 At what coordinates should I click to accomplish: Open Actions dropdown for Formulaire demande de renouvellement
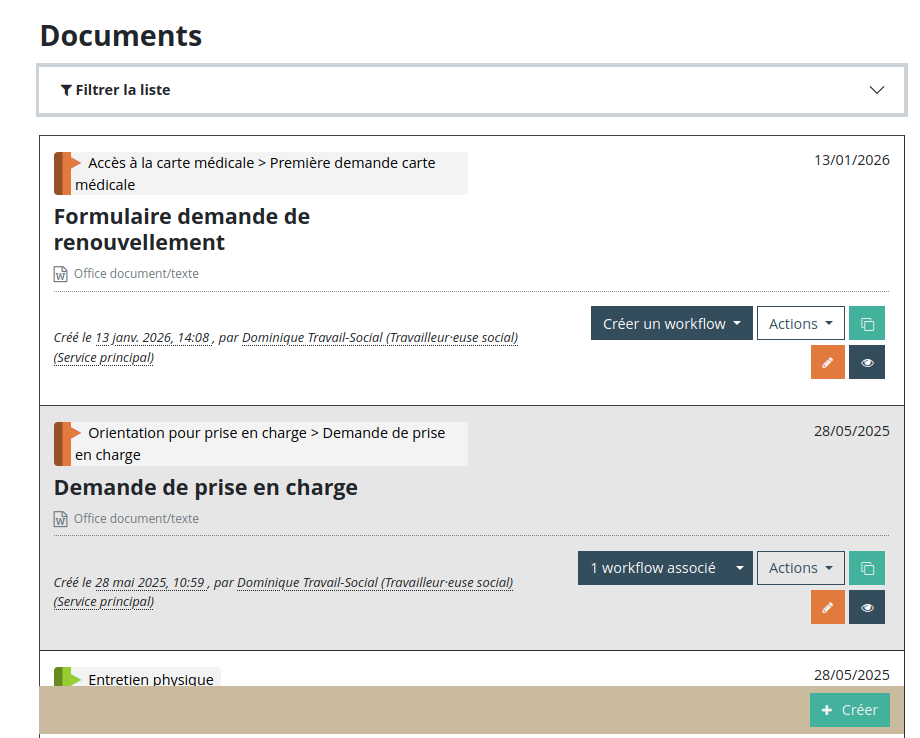tap(800, 324)
